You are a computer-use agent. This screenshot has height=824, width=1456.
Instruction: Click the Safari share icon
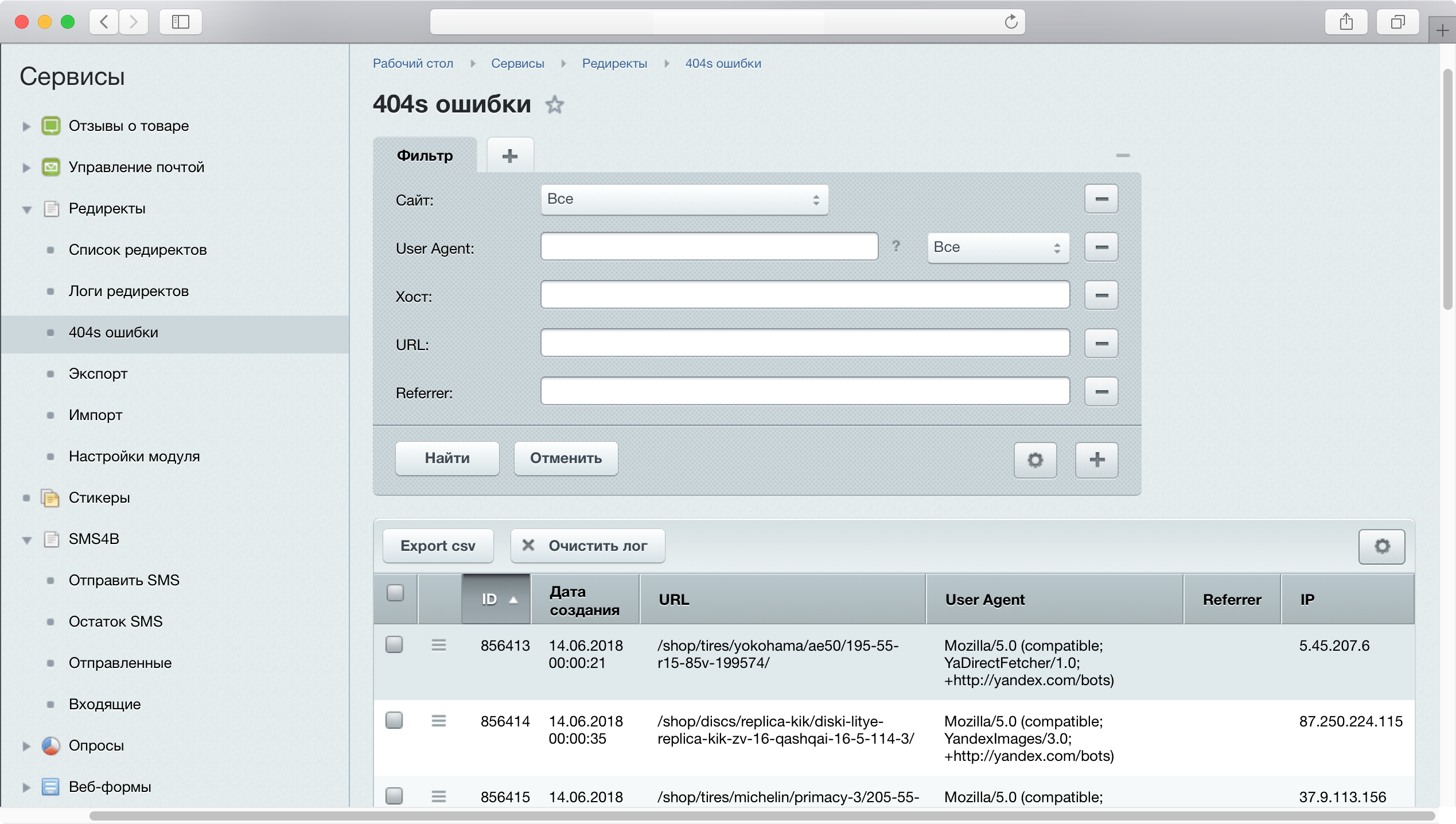(x=1346, y=22)
